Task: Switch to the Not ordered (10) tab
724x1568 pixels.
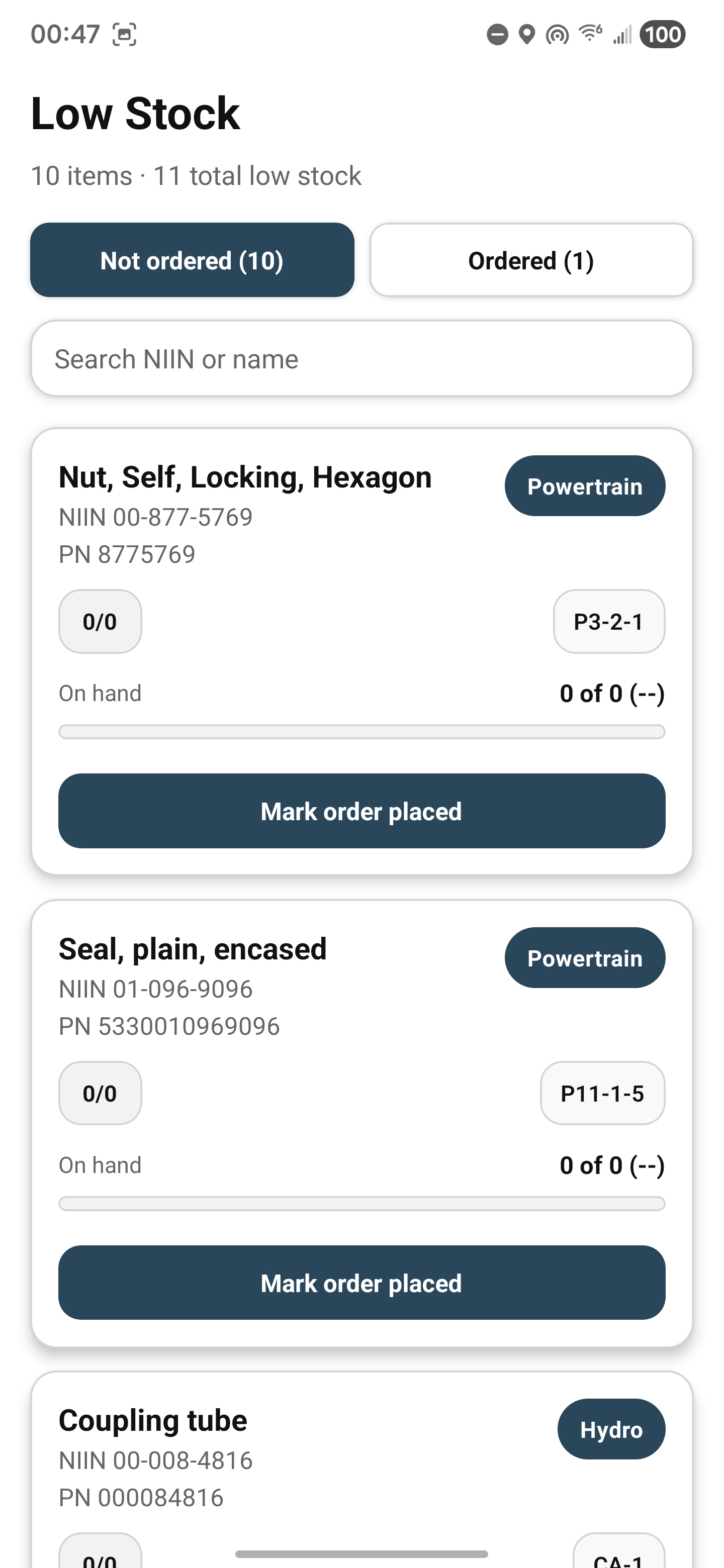Action: click(193, 260)
